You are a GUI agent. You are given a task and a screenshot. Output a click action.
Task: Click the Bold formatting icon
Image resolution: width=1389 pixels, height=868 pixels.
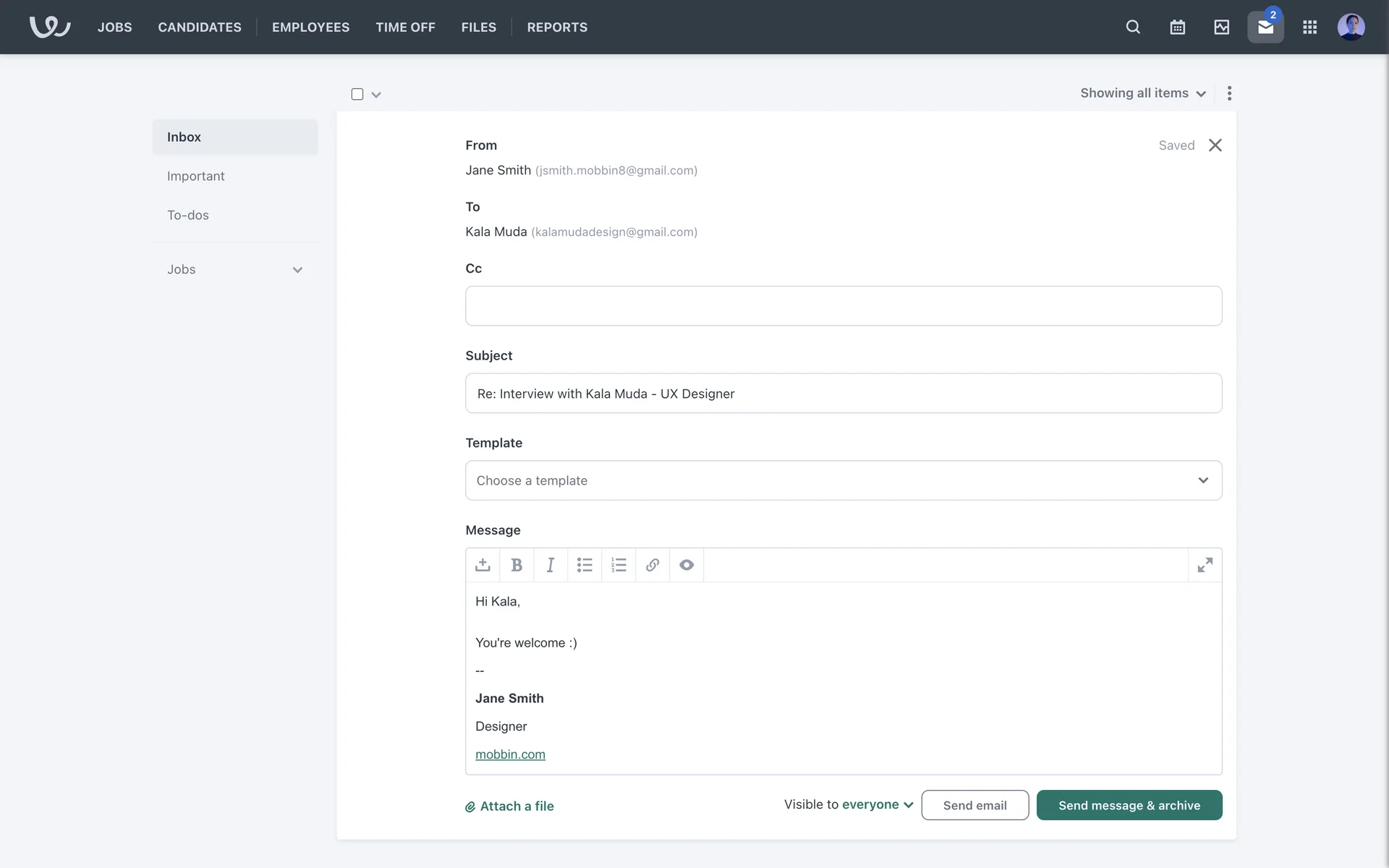click(517, 565)
